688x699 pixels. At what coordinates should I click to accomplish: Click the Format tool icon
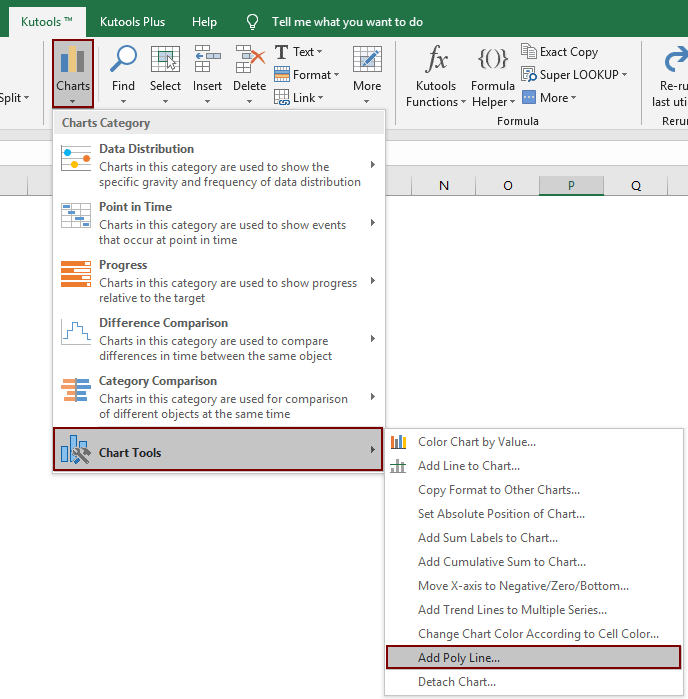click(x=282, y=74)
